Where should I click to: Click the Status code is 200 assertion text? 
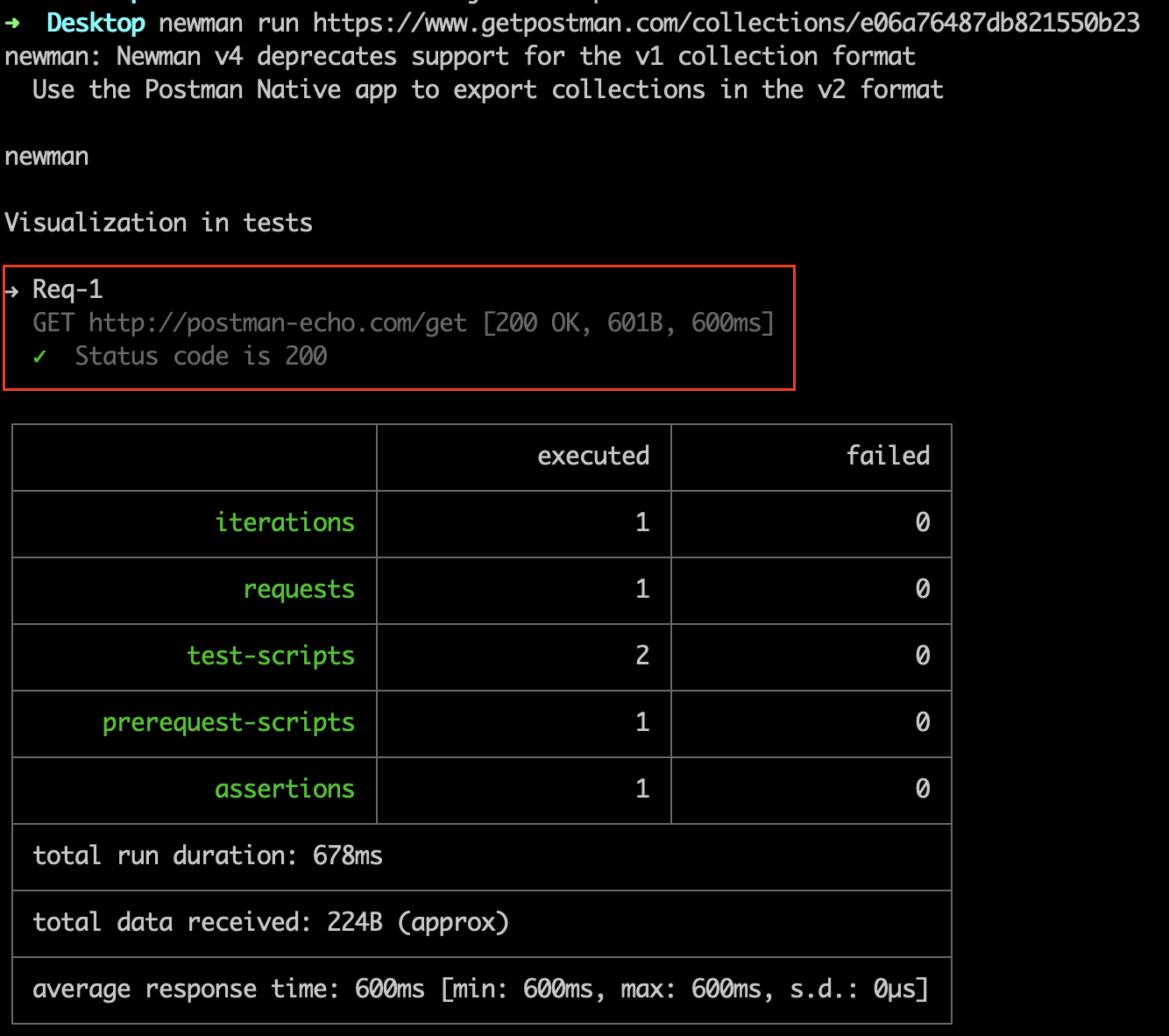point(201,356)
